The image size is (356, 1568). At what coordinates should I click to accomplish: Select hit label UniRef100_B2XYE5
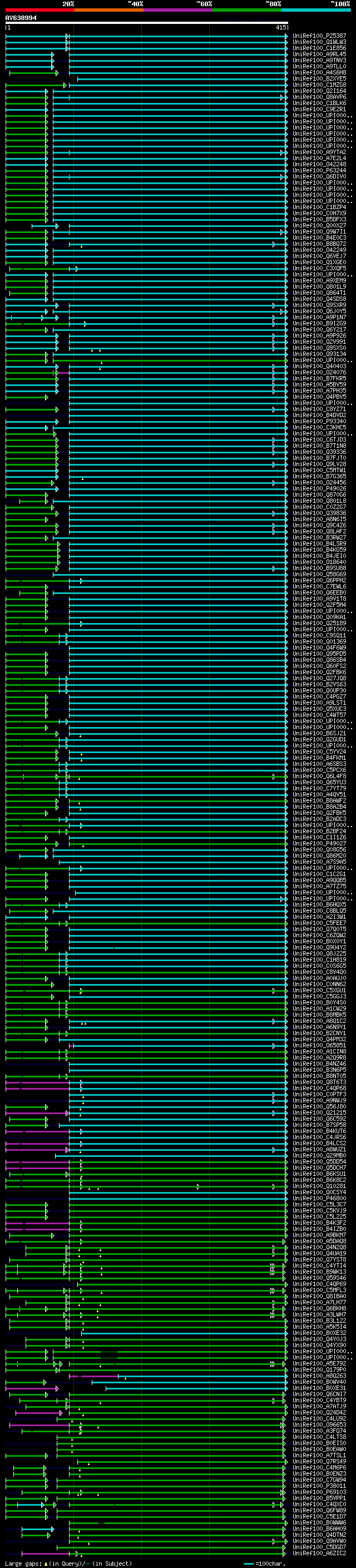click(319, 78)
